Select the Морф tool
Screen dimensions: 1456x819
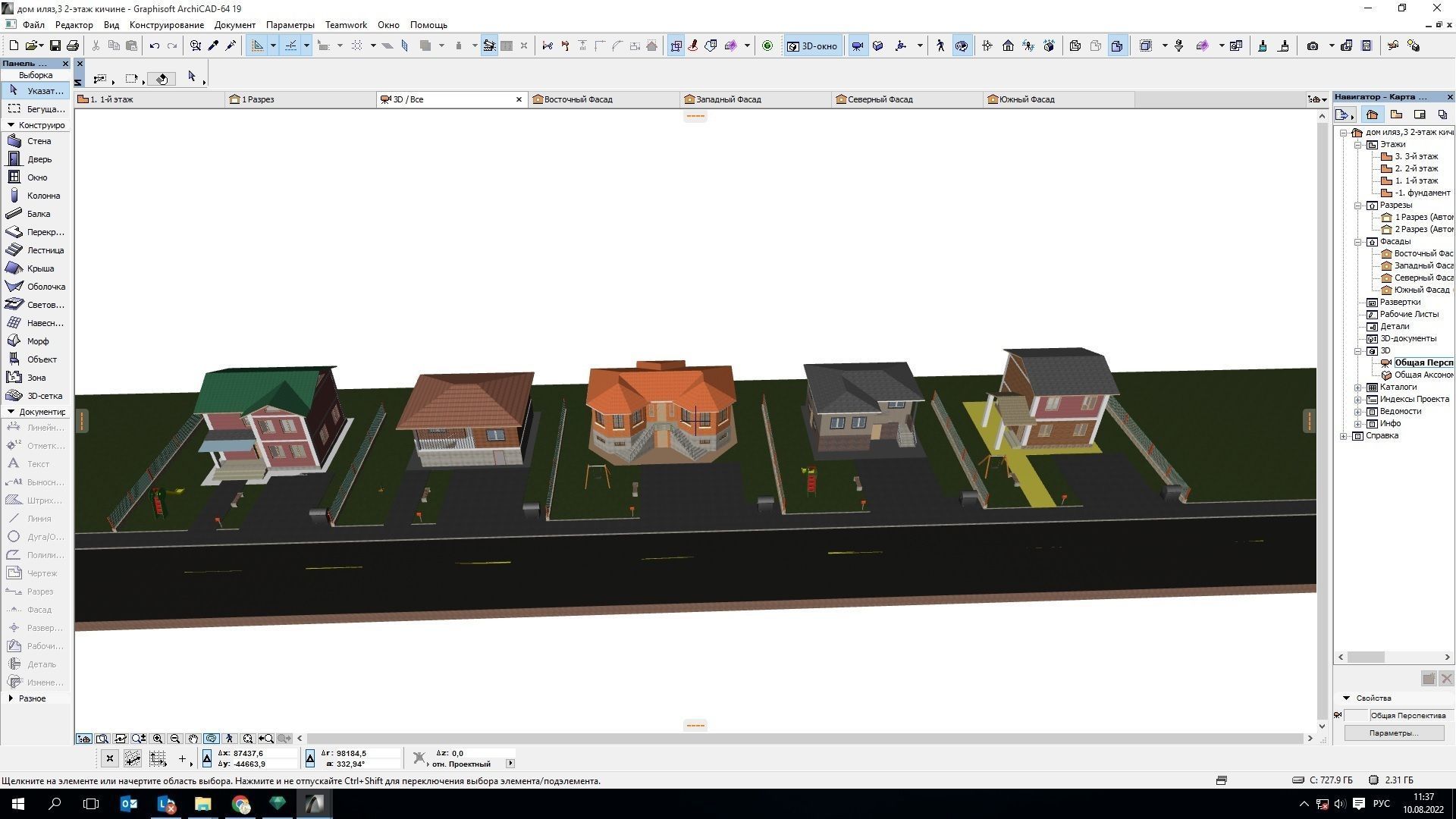click(36, 341)
